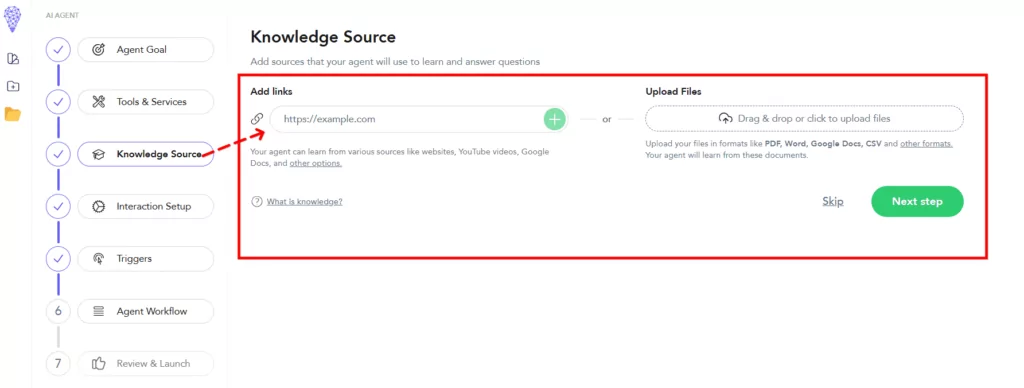Click the 'Add links' label
This screenshot has height=388, width=1024.
(272, 91)
